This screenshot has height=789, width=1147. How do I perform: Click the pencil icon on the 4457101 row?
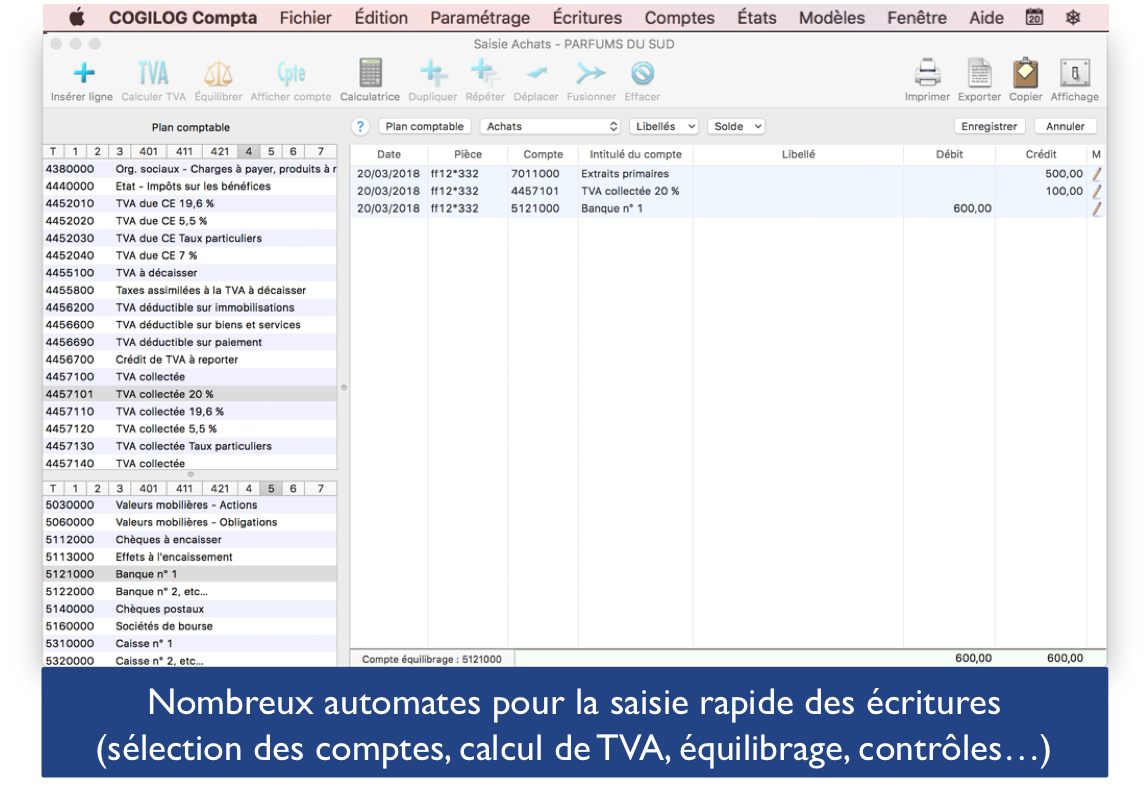pyautogui.click(x=1097, y=192)
